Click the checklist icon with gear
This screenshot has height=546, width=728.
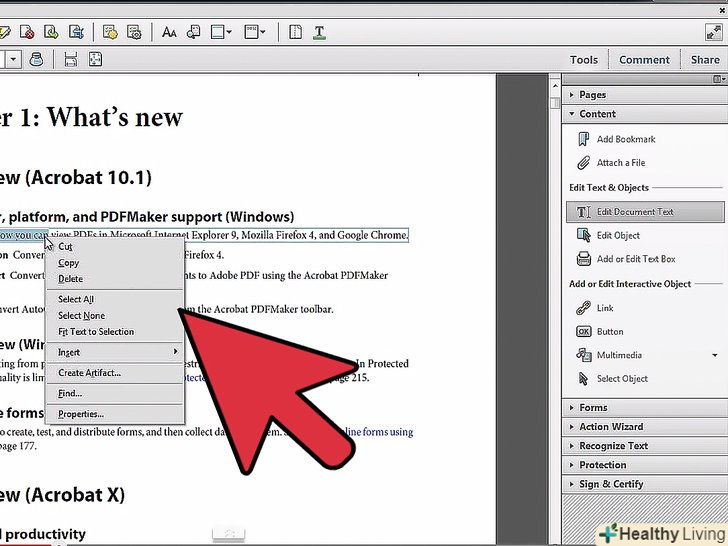pos(134,32)
